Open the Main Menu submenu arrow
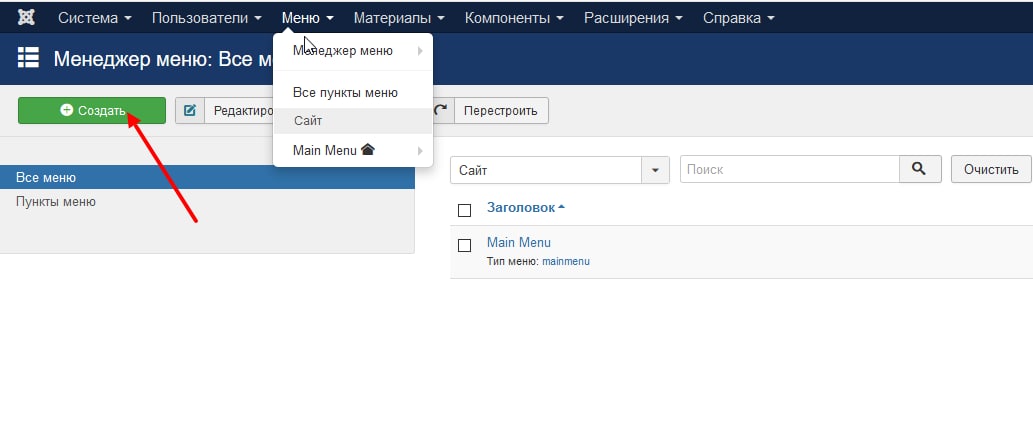This screenshot has height=432, width=1033. [x=420, y=151]
